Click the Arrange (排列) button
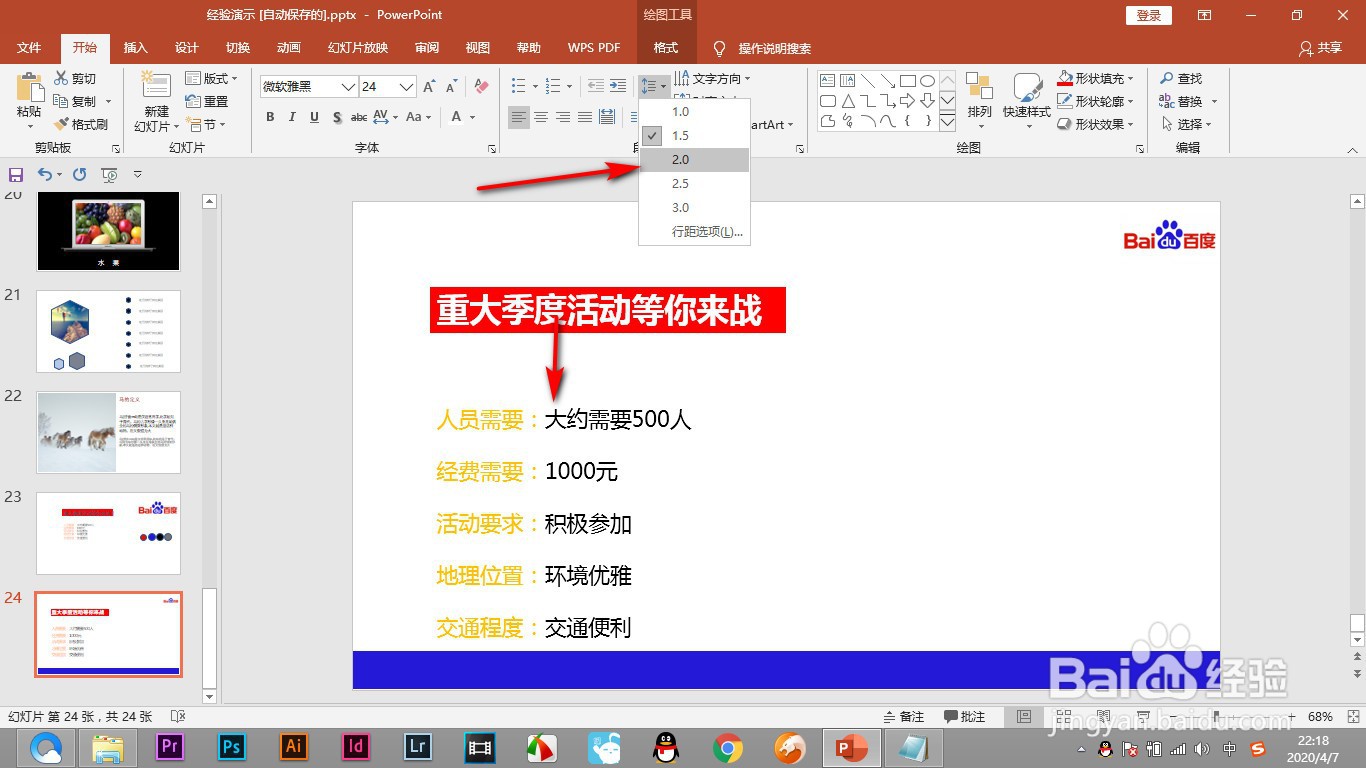This screenshot has width=1366, height=768. coord(980,101)
